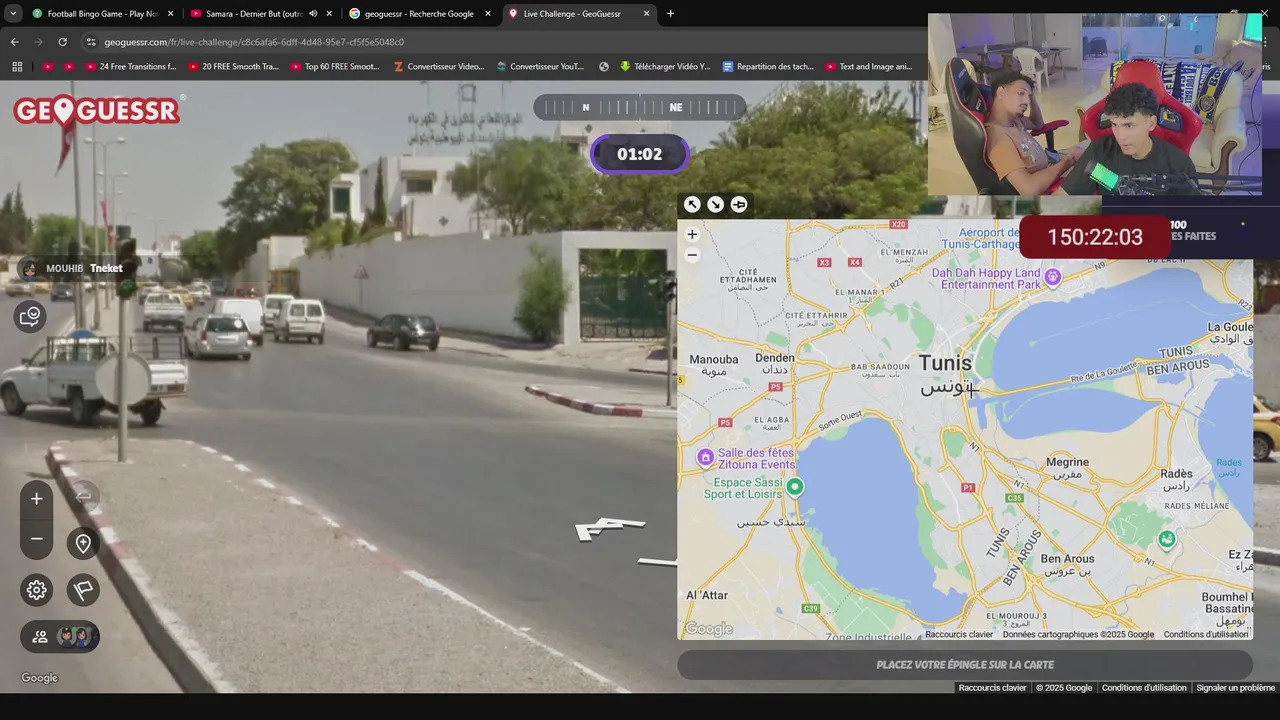Click the Google logo on the map

click(x=709, y=629)
